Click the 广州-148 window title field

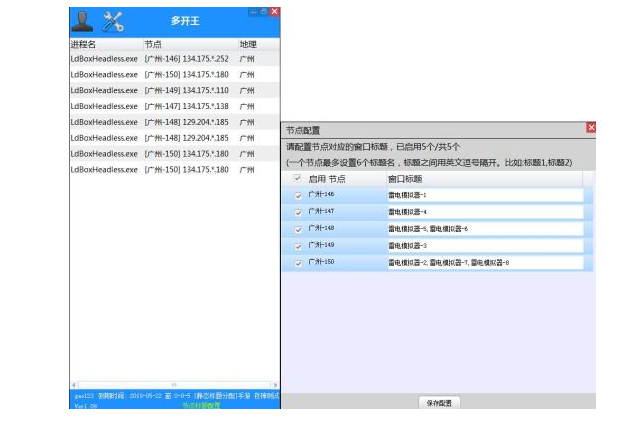485,229
